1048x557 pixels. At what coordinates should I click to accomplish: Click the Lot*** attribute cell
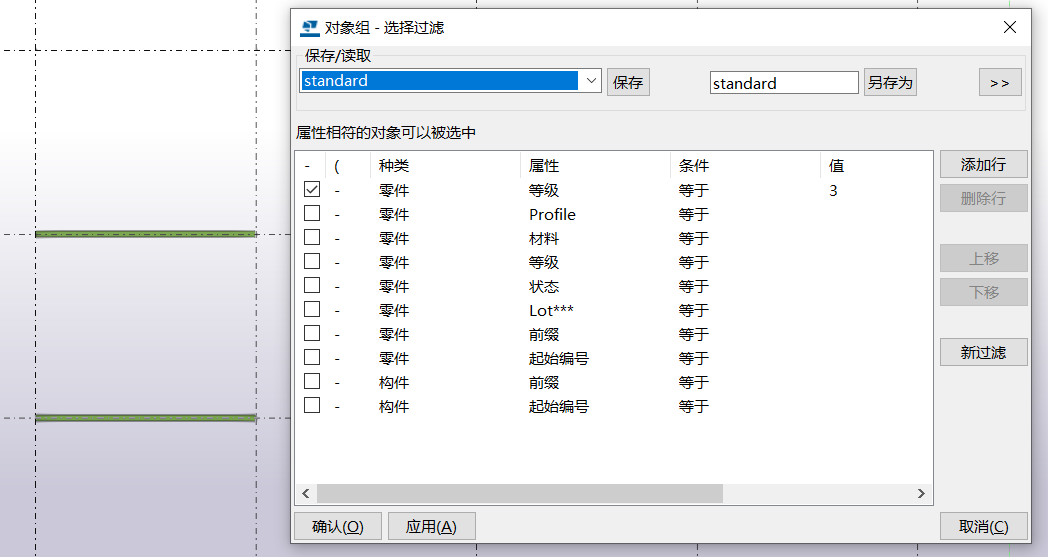[x=551, y=311]
